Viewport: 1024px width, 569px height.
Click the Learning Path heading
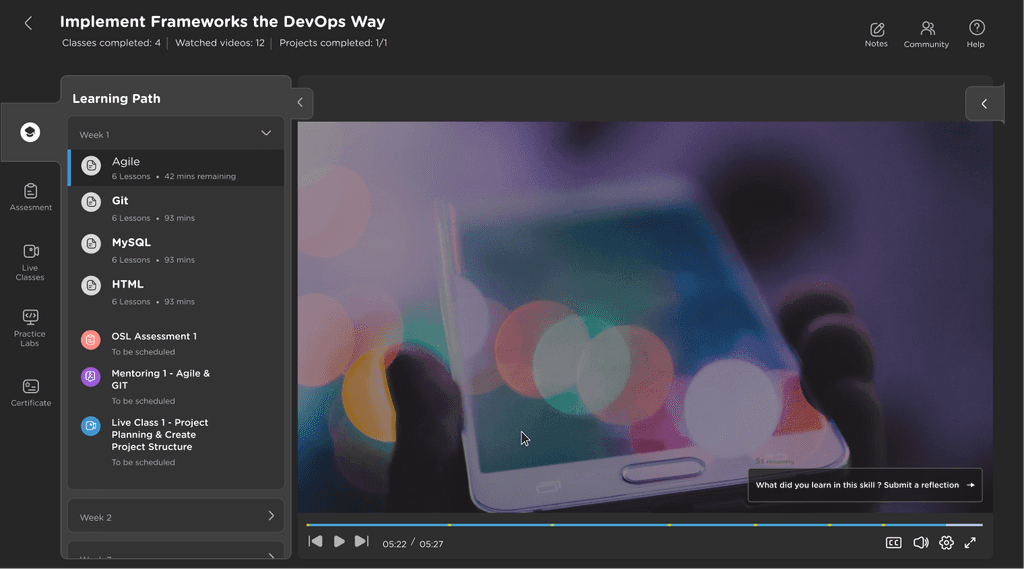click(x=116, y=99)
